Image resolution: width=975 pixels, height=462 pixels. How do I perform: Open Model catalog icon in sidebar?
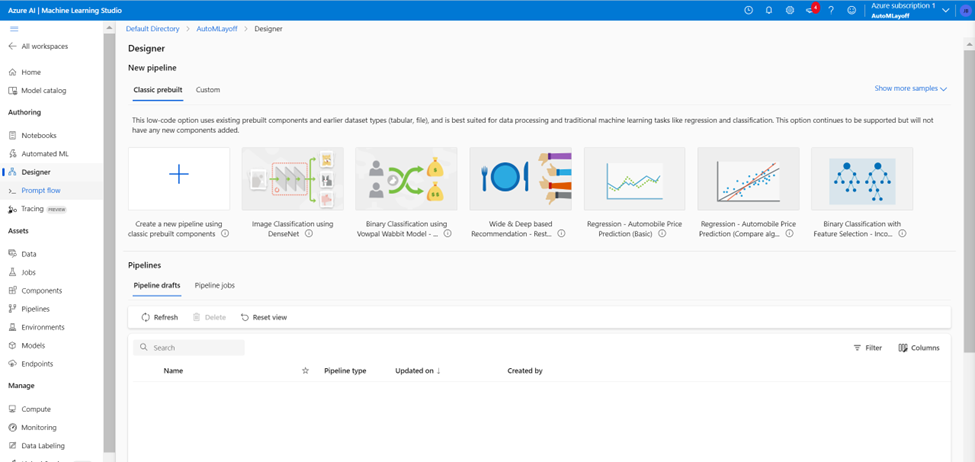pos(12,91)
